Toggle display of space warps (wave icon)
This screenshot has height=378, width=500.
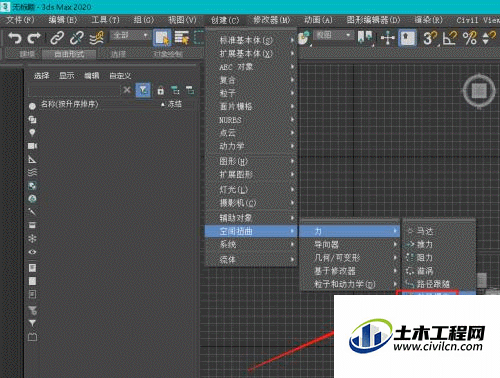coord(32,172)
